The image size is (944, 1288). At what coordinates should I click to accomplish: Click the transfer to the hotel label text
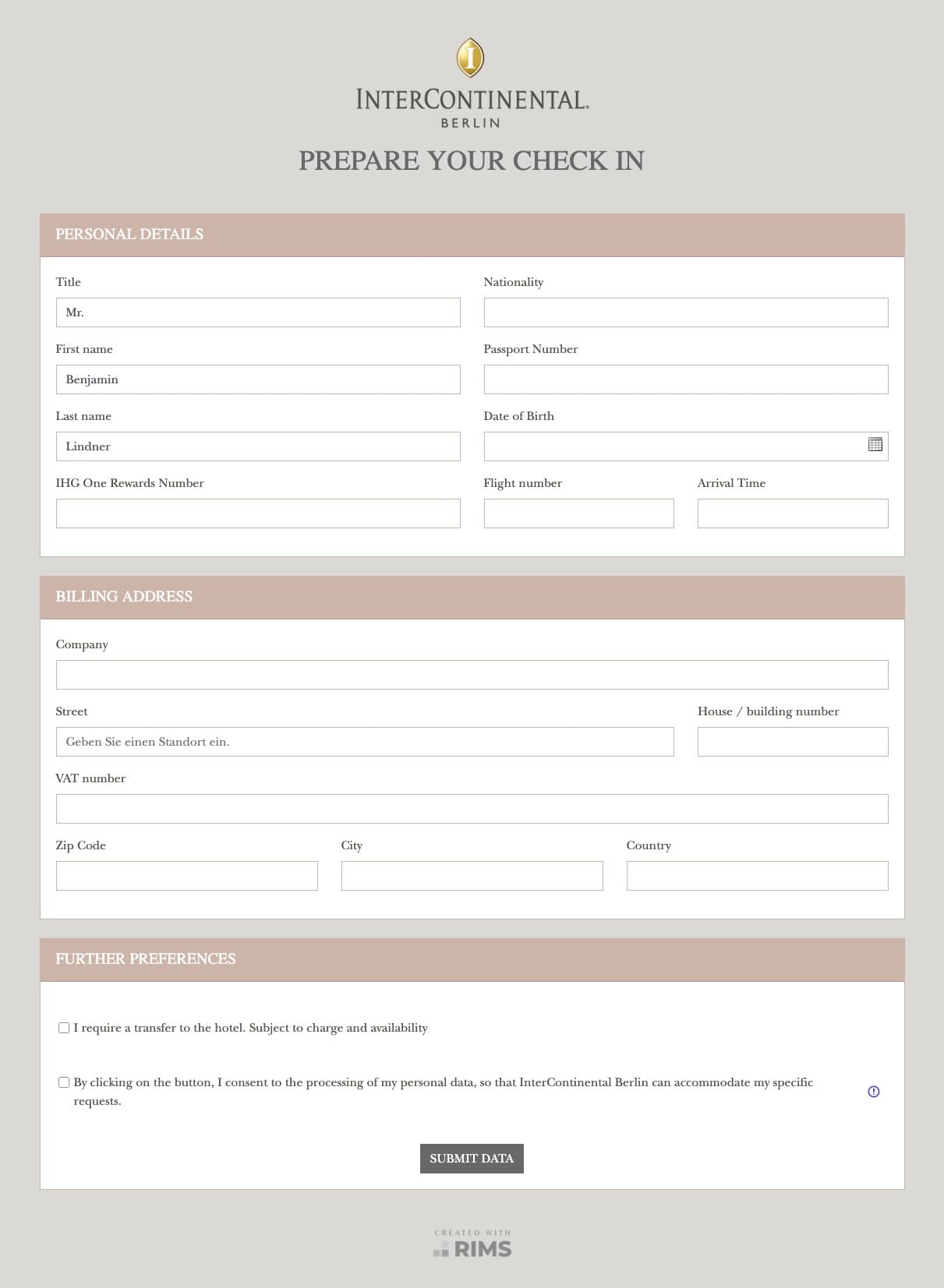[x=250, y=1028]
